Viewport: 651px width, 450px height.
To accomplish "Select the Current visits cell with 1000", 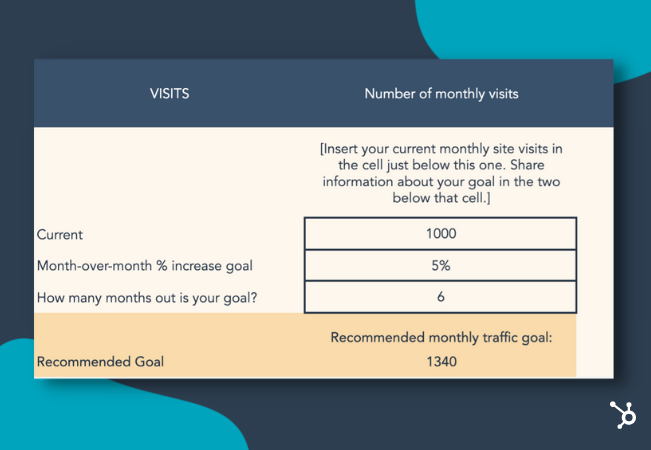I will pyautogui.click(x=441, y=233).
